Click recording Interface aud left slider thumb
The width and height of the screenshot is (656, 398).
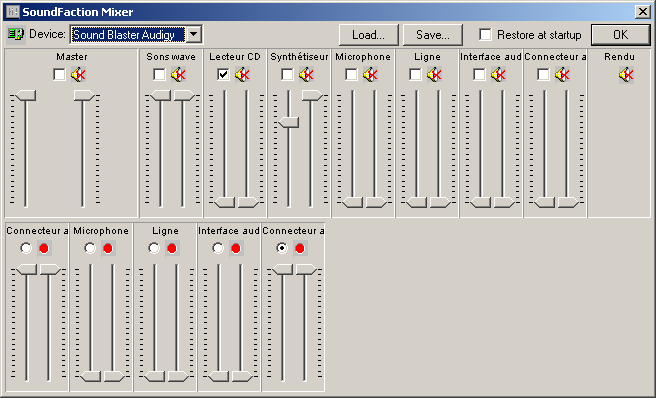click(218, 376)
